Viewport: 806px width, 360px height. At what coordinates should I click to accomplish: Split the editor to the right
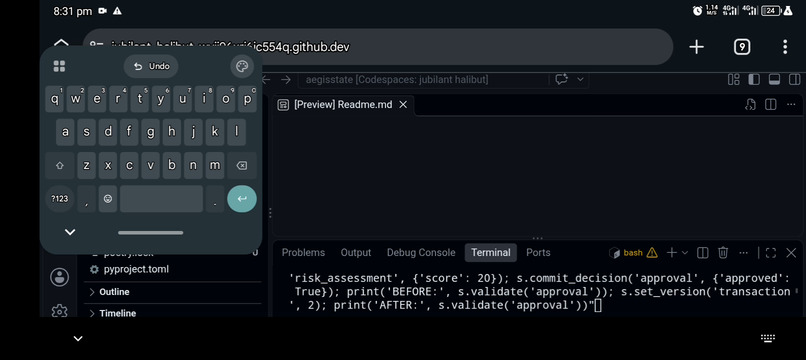click(771, 105)
